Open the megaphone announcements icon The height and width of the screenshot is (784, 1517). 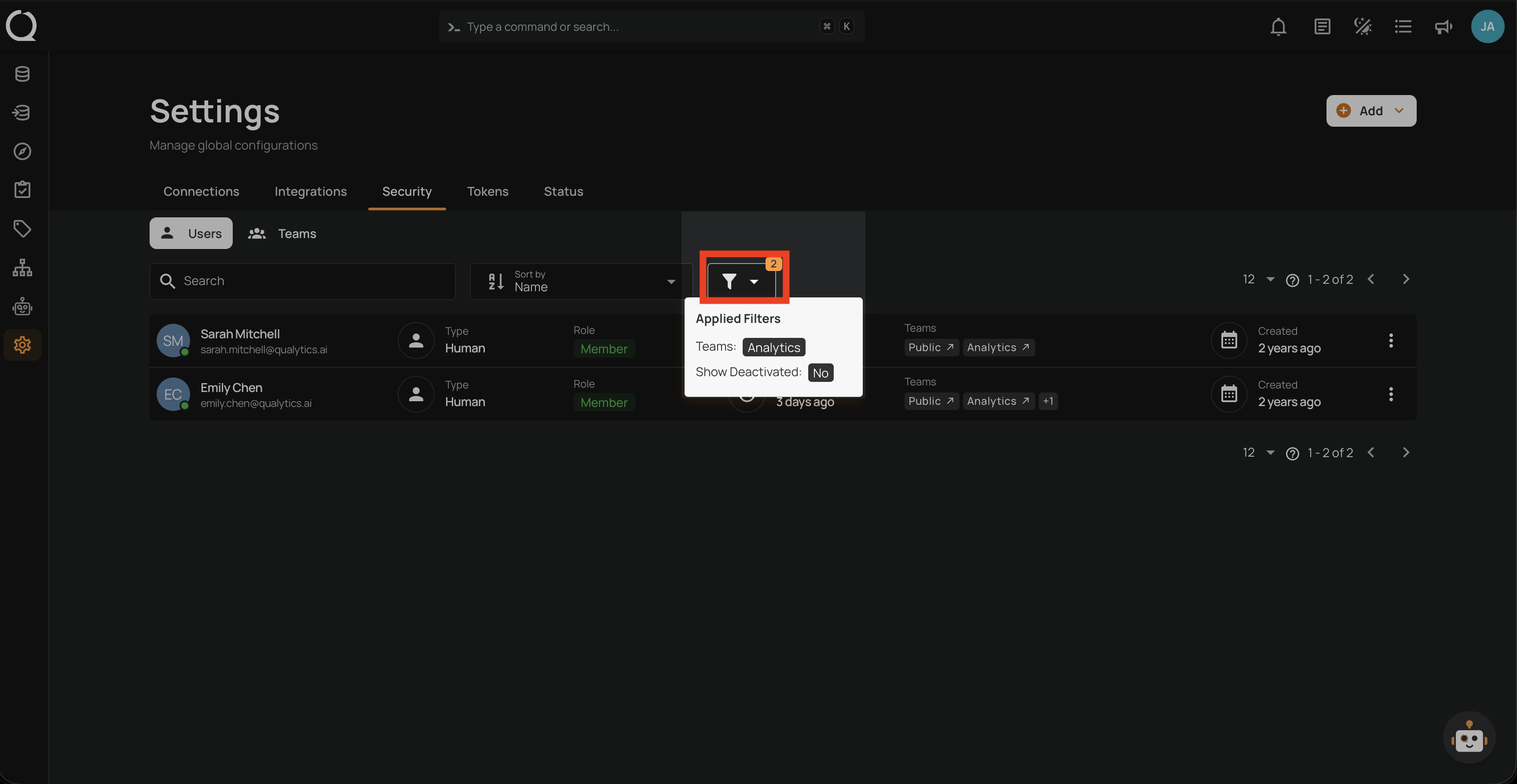(1443, 26)
